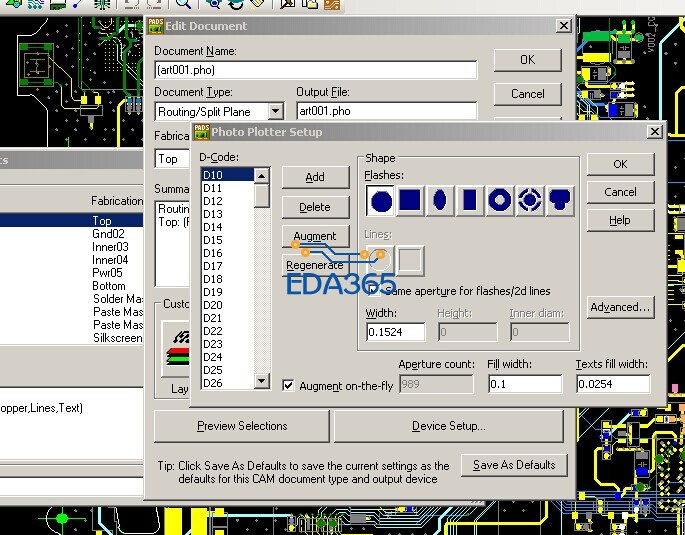Select D15 in the D-Code list
Image resolution: width=685 pixels, height=535 pixels.
point(228,240)
